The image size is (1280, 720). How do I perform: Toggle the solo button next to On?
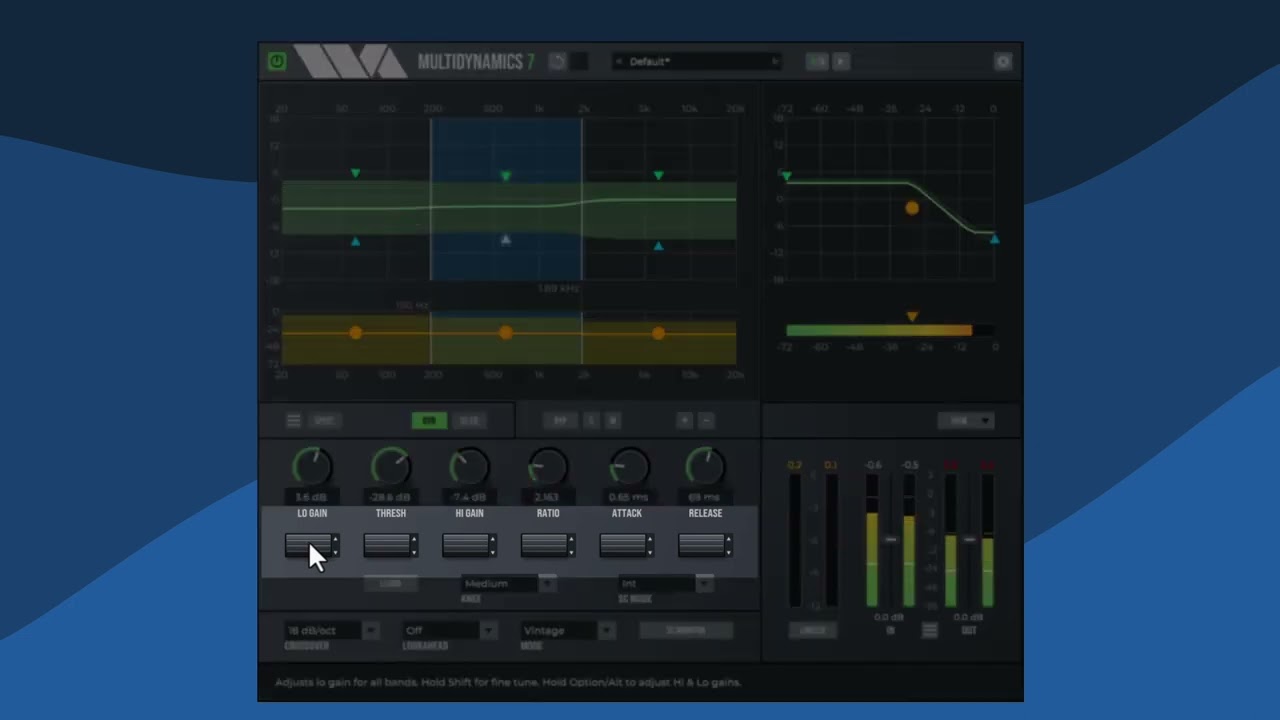click(469, 421)
